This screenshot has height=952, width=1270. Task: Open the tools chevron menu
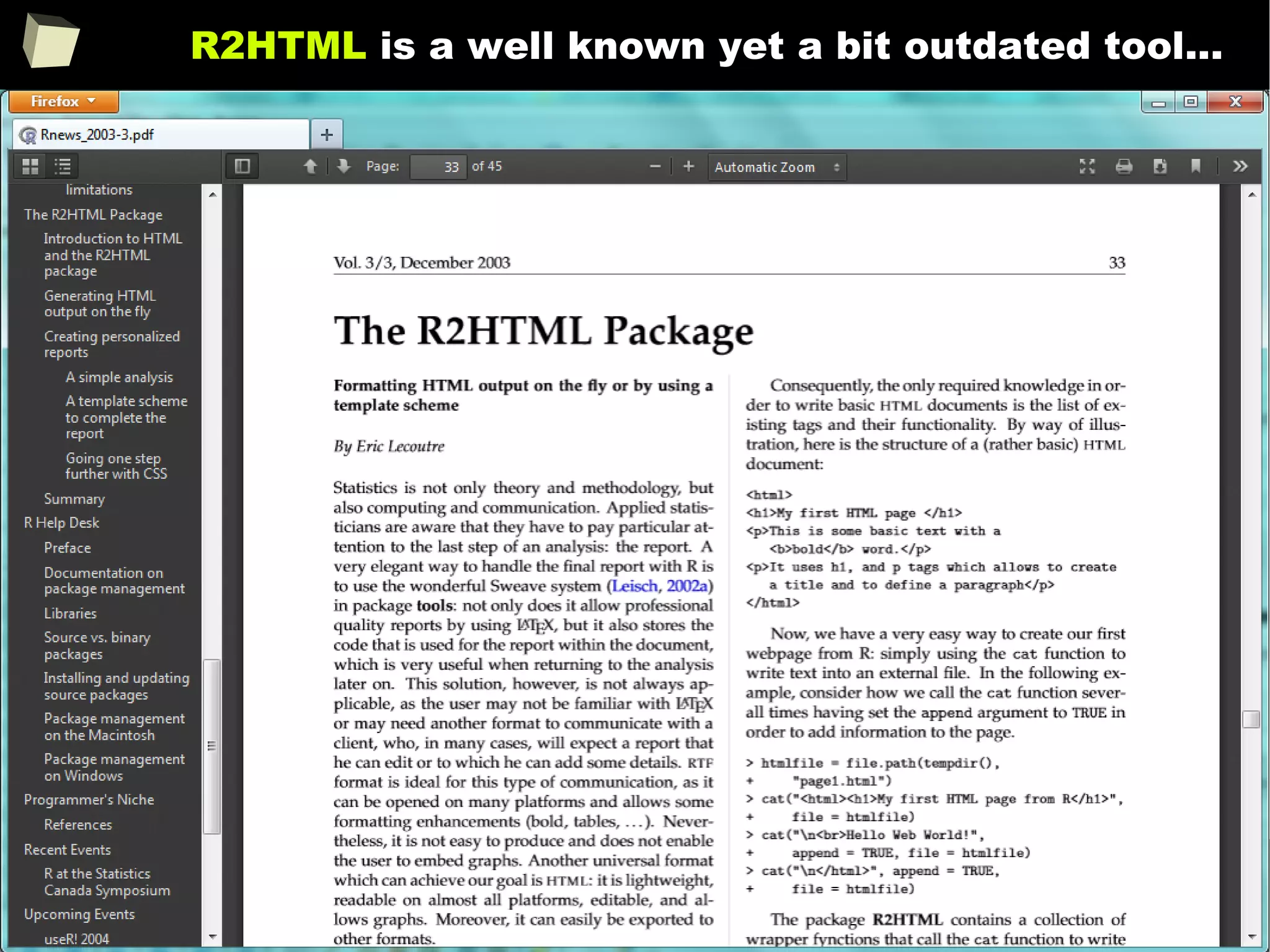coord(1240,166)
